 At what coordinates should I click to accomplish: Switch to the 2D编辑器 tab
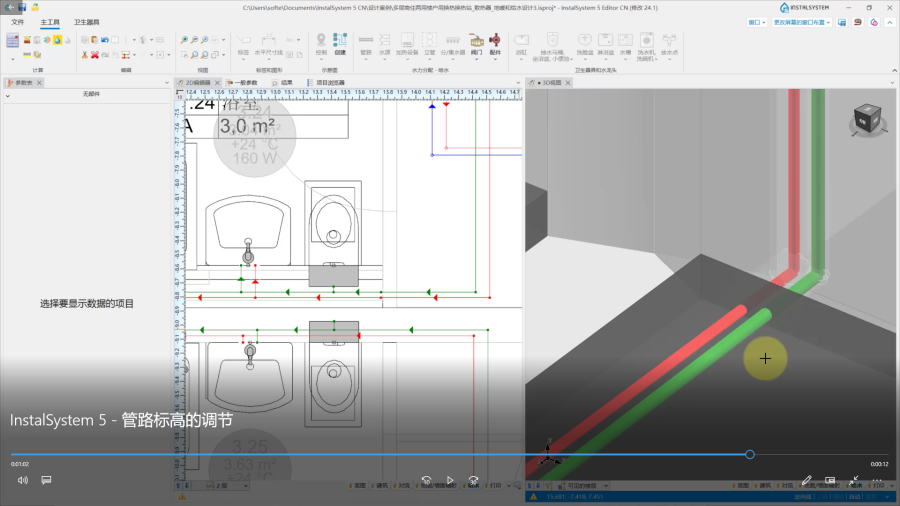197,83
